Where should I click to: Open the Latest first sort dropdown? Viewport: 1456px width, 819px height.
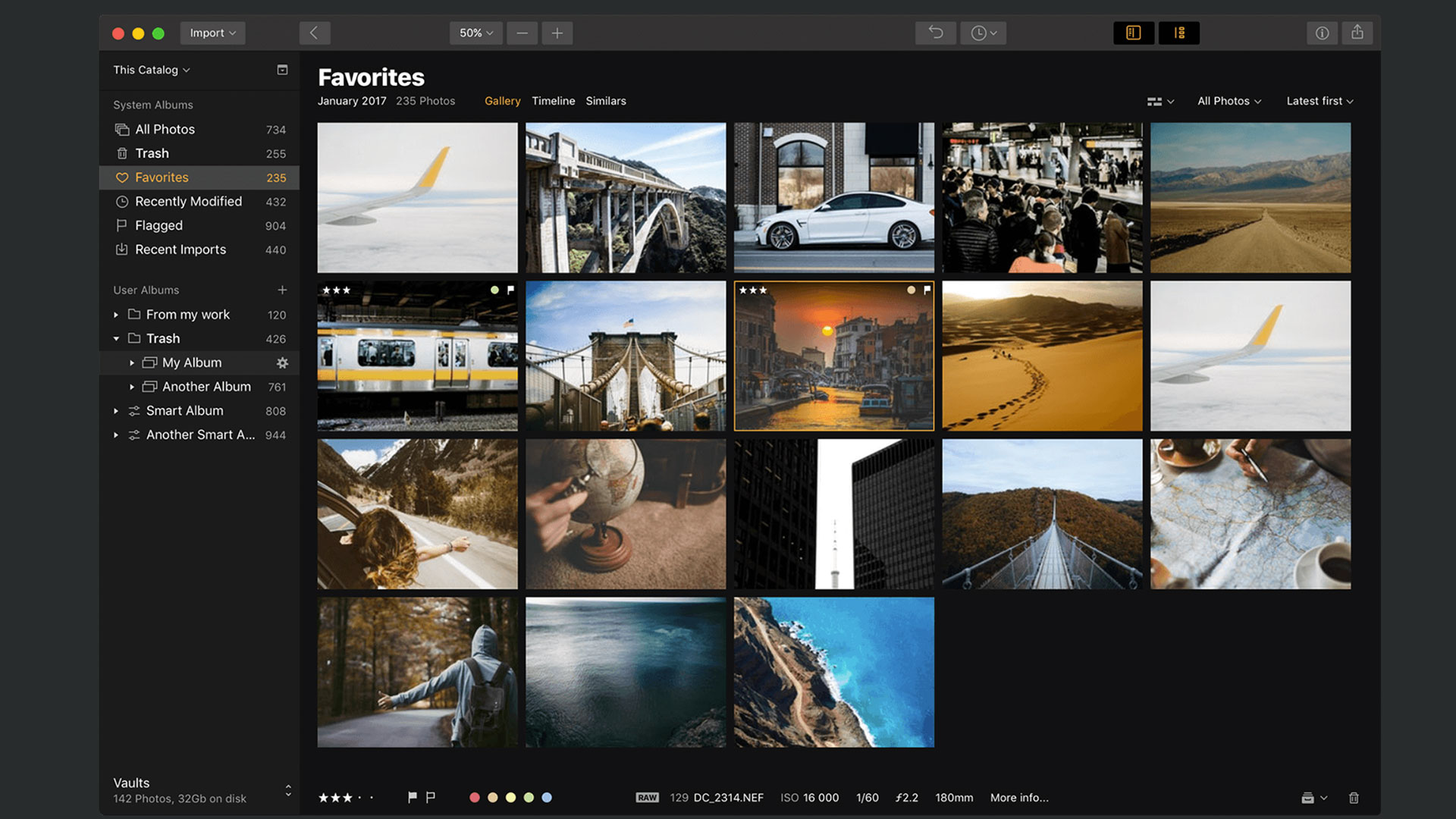pos(1319,101)
